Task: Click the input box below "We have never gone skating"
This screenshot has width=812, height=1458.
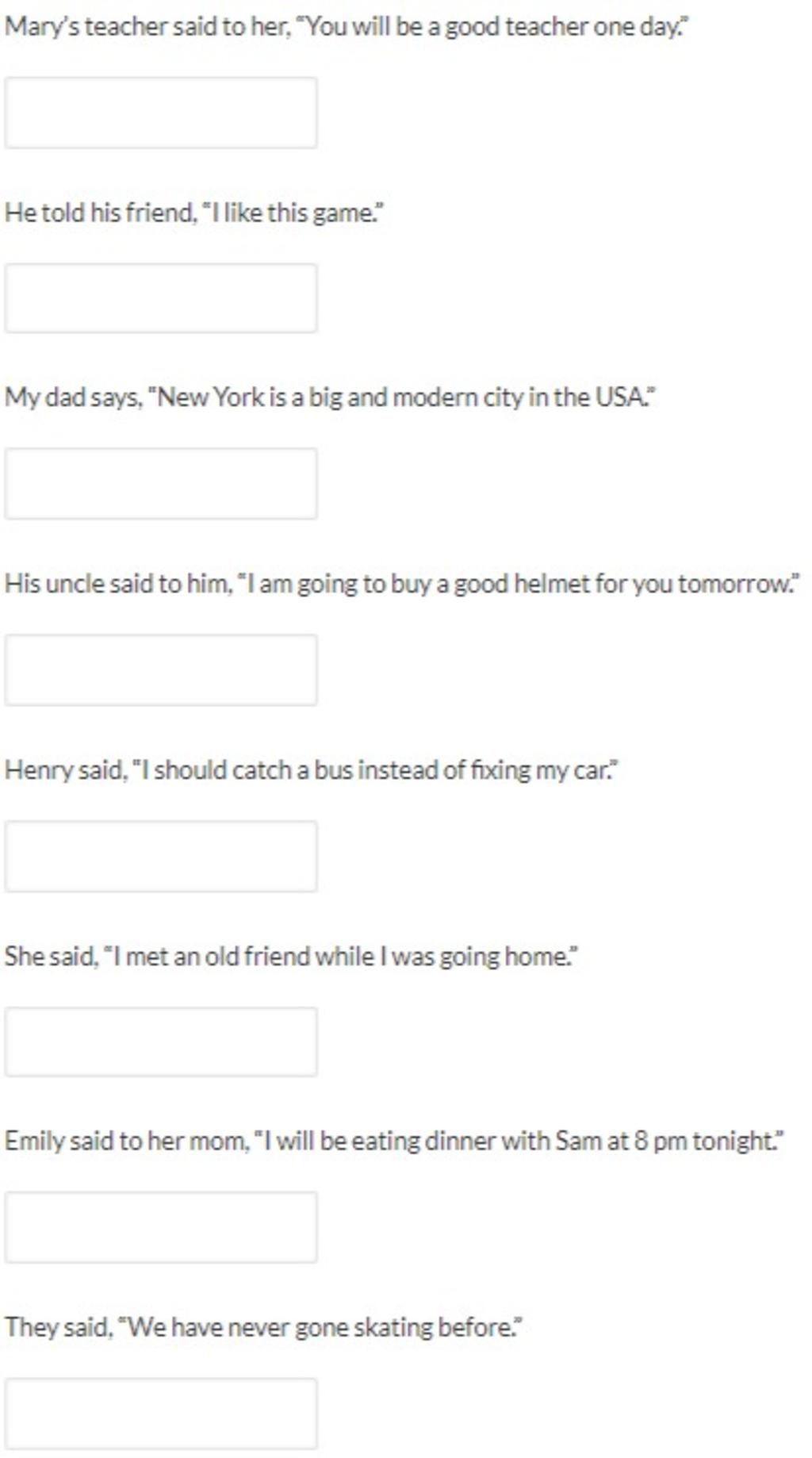Action: [x=161, y=1414]
